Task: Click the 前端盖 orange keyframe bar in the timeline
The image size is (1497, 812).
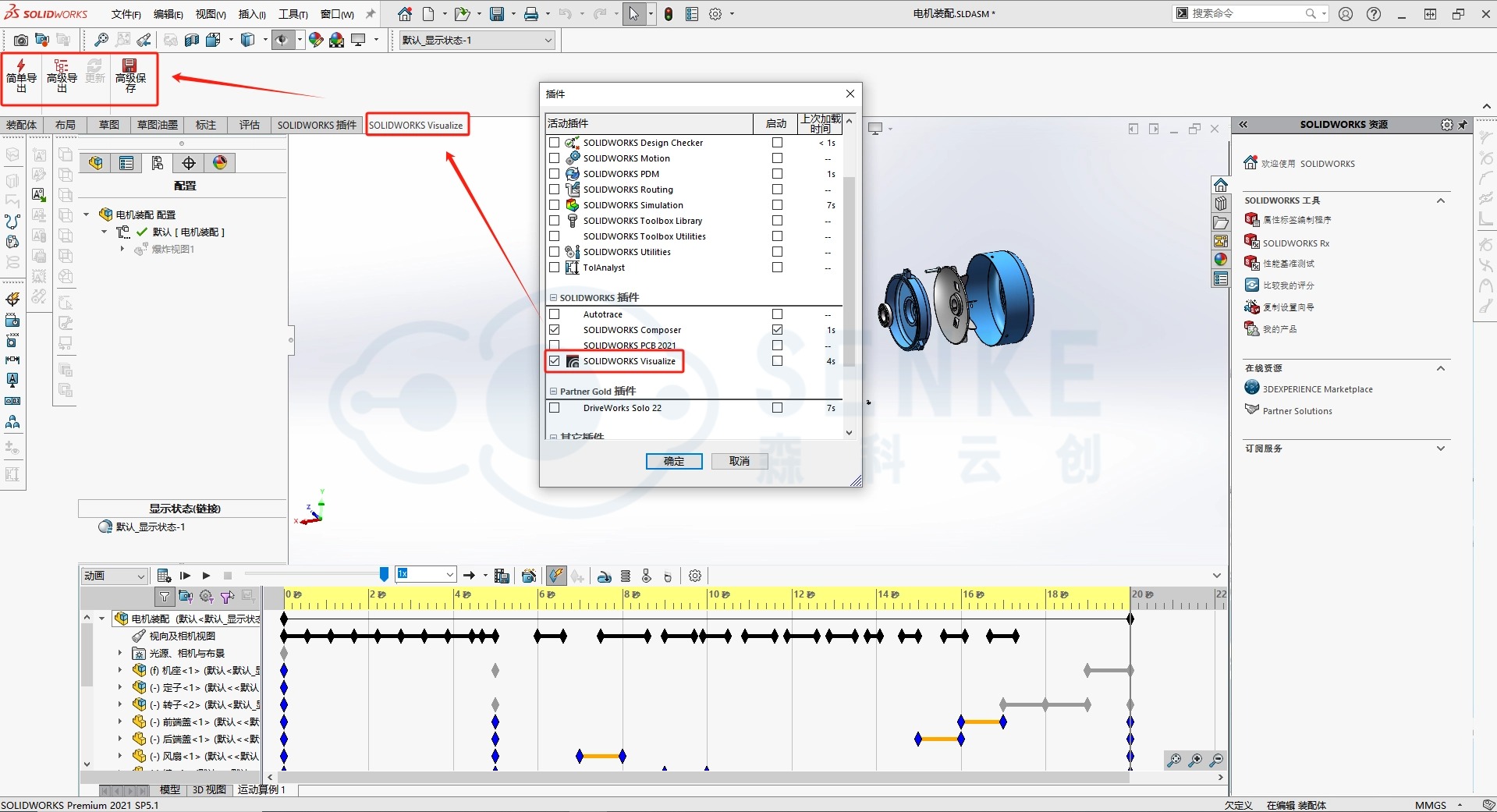Action: tap(982, 722)
